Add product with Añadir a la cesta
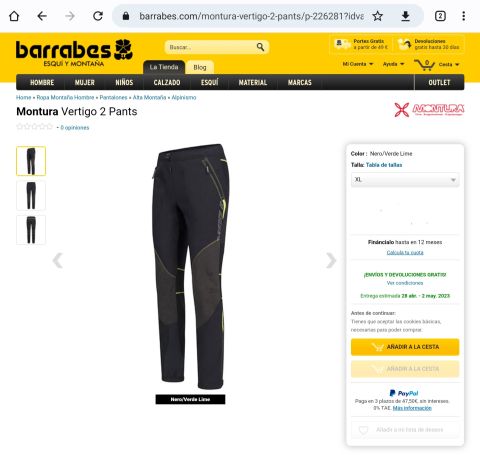The width and height of the screenshot is (480, 455). tap(405, 347)
